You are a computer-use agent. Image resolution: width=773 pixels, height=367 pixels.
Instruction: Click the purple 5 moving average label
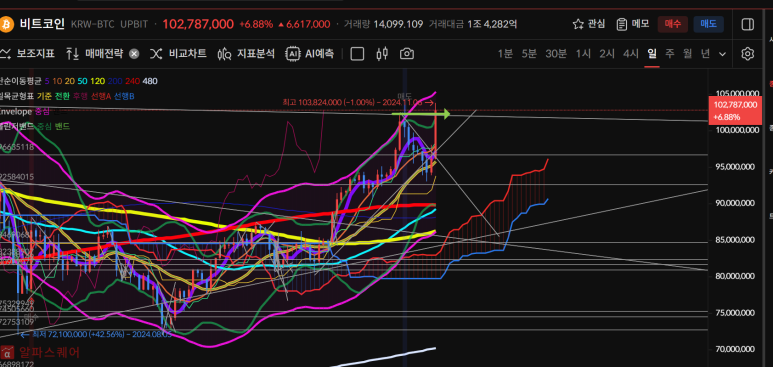[47, 81]
